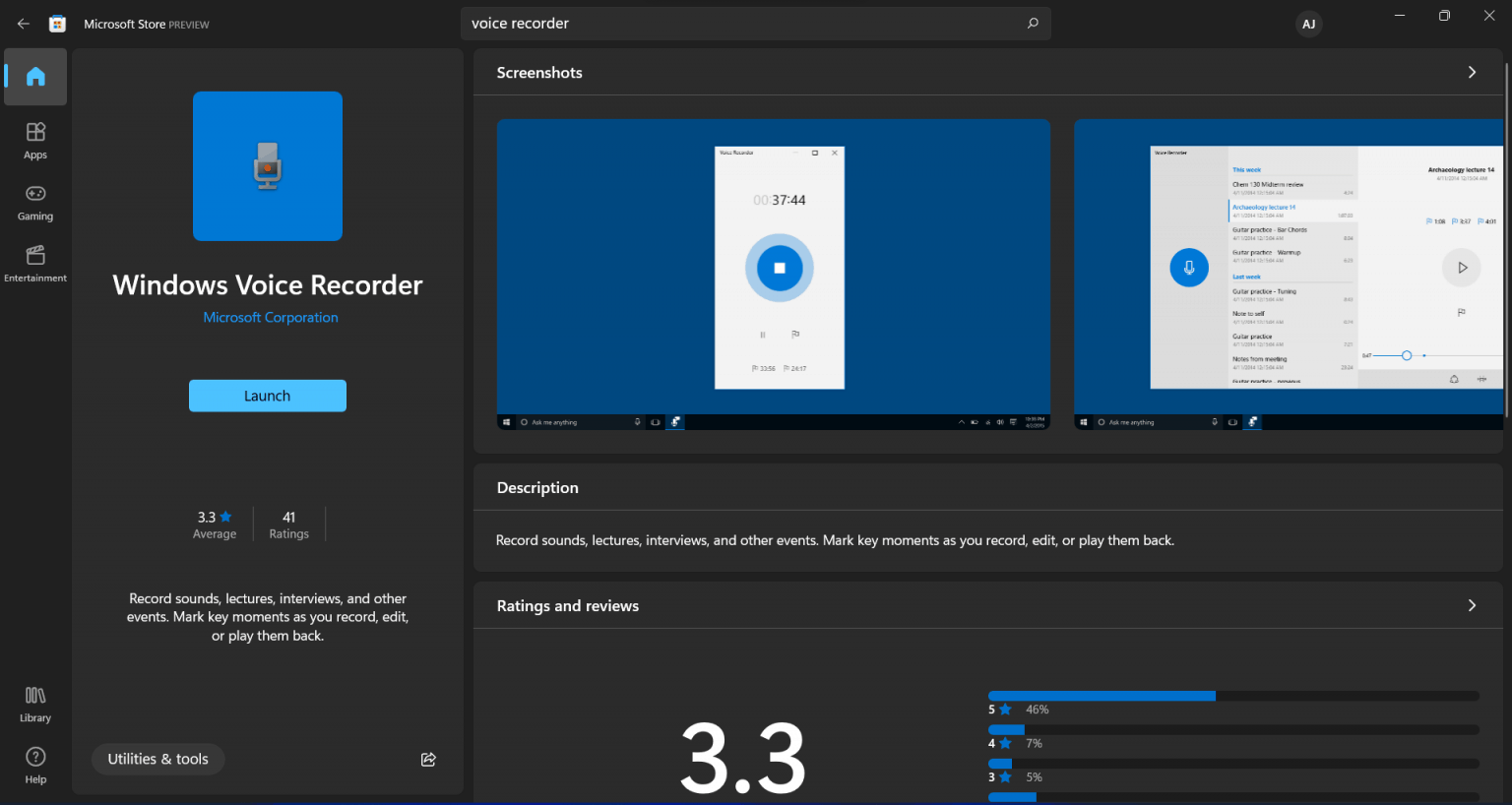Viewport: 1512px width, 805px height.
Task: View the first app screenshot
Action: [773, 273]
